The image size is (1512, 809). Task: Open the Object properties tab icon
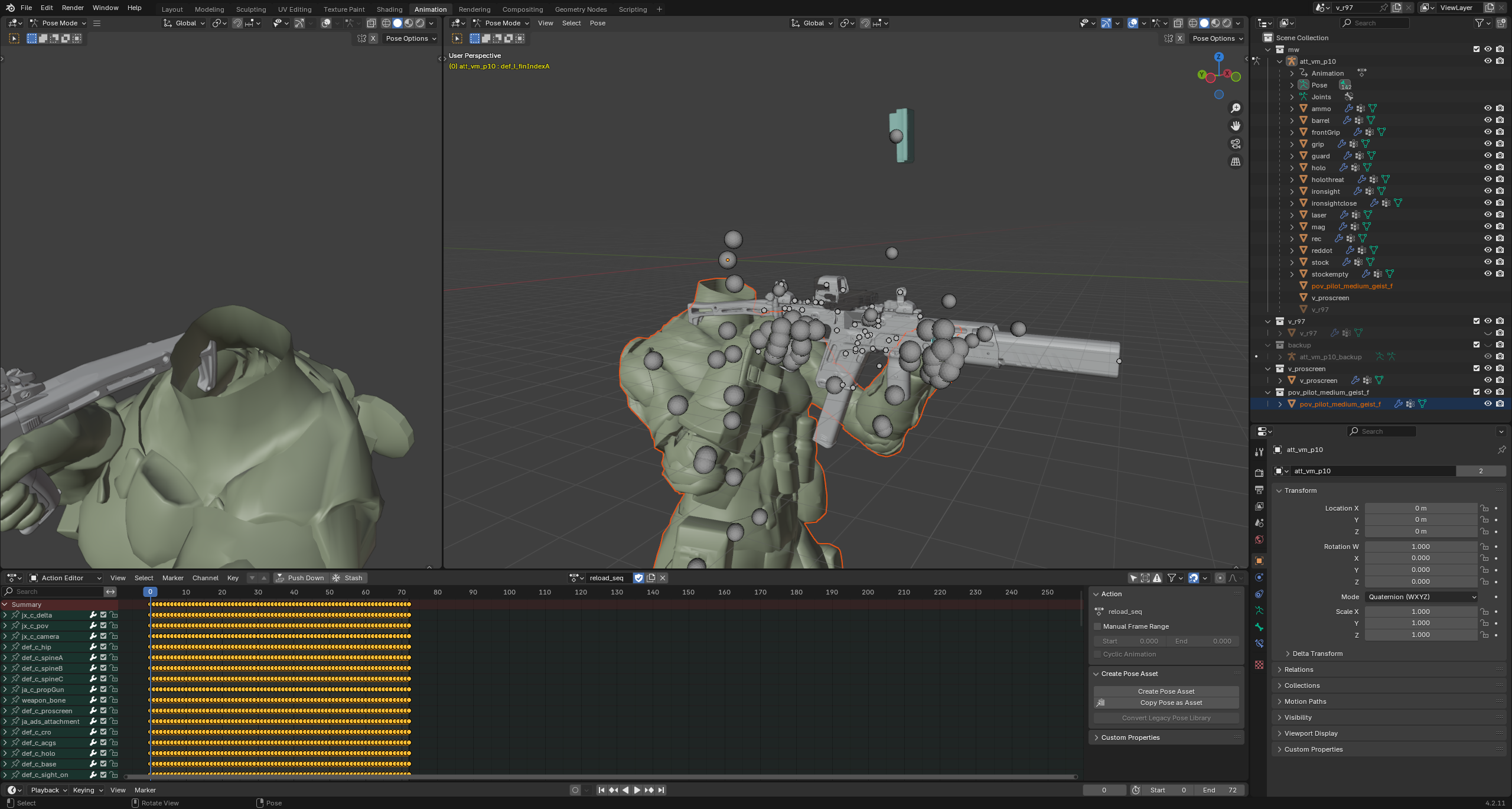click(1259, 561)
